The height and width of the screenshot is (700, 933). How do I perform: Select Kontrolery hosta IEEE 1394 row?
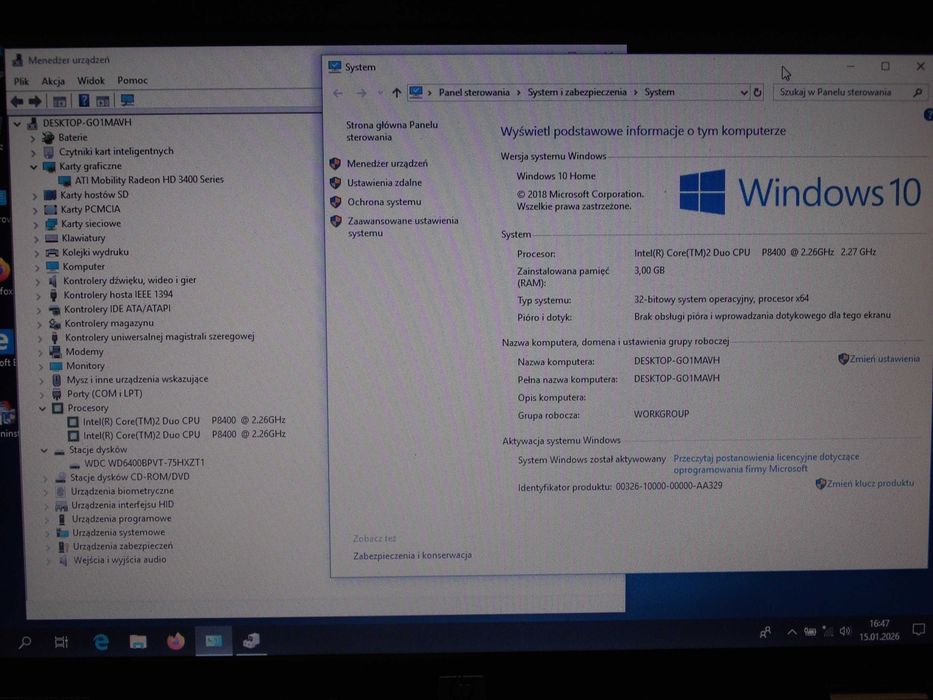(118, 295)
